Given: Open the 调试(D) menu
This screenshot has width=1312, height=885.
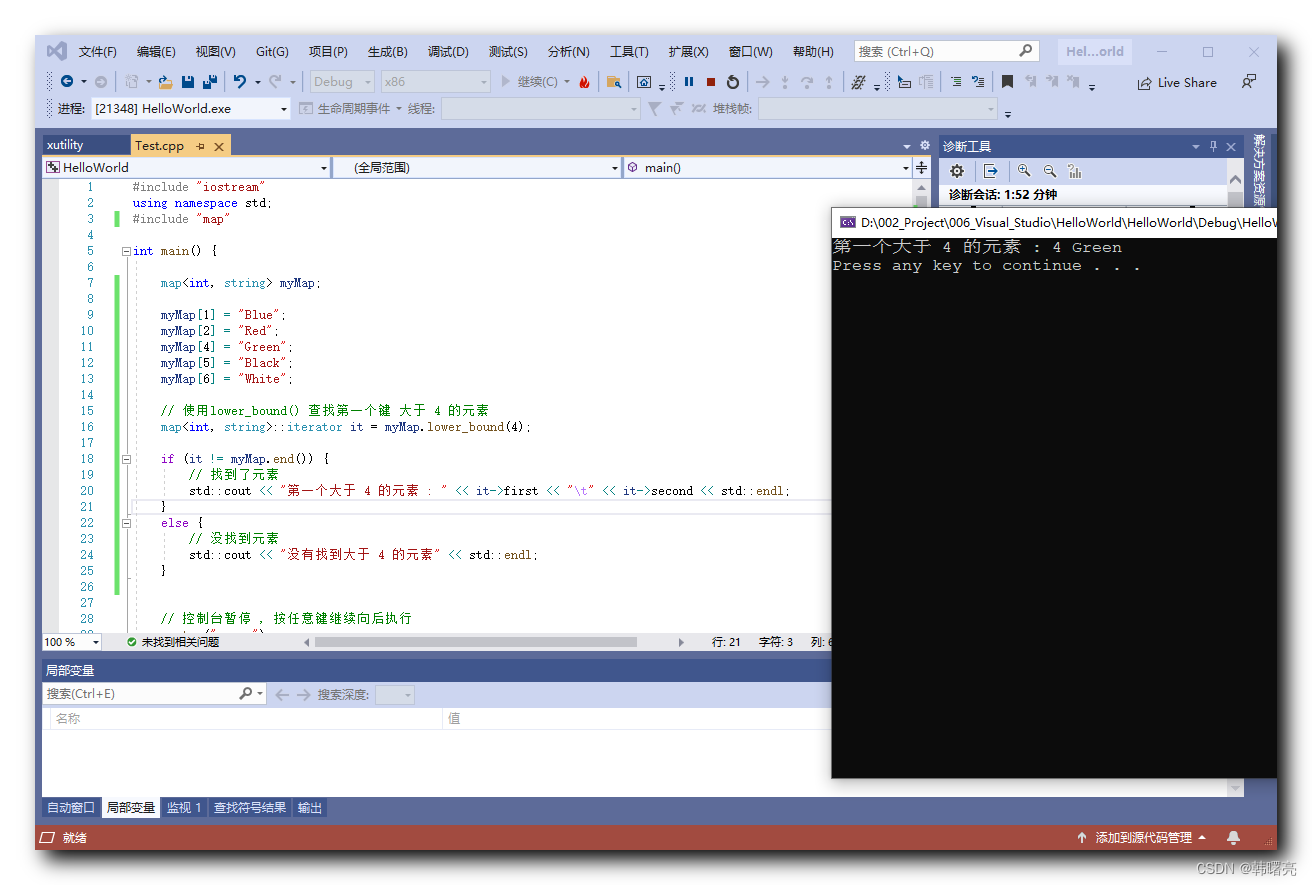Looking at the screenshot, I should (x=448, y=51).
